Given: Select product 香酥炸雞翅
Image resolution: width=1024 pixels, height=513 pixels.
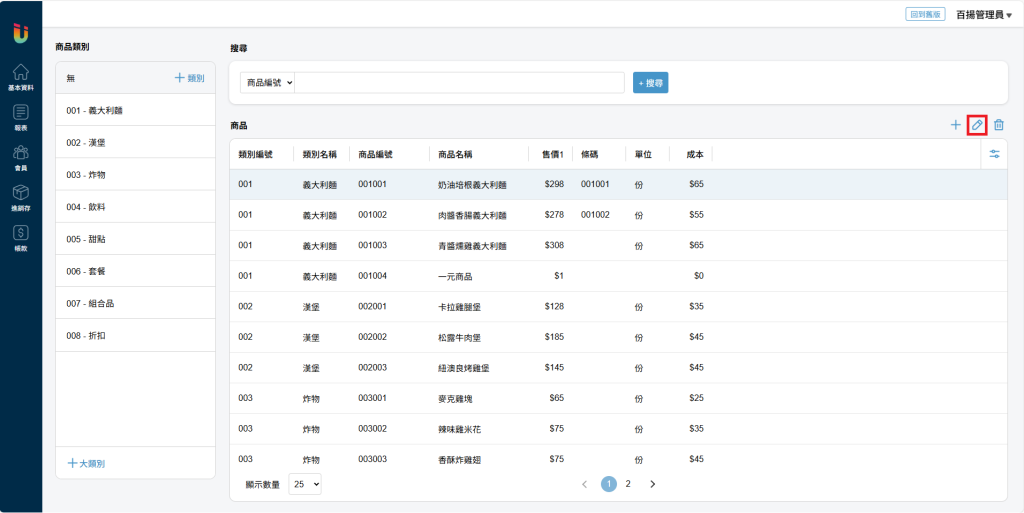Looking at the screenshot, I should point(459,459).
